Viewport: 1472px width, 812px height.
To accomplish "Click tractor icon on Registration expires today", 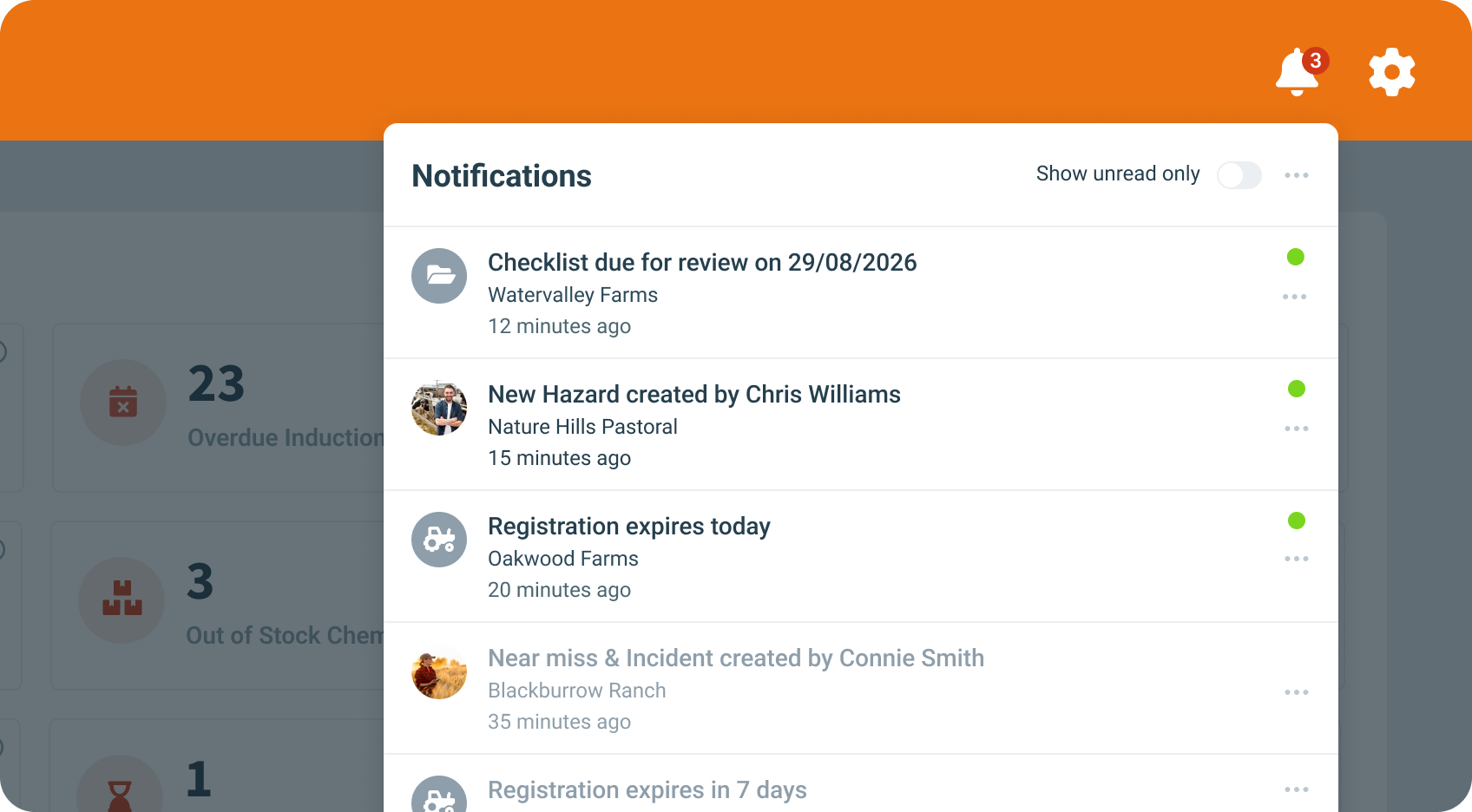I will pos(439,540).
